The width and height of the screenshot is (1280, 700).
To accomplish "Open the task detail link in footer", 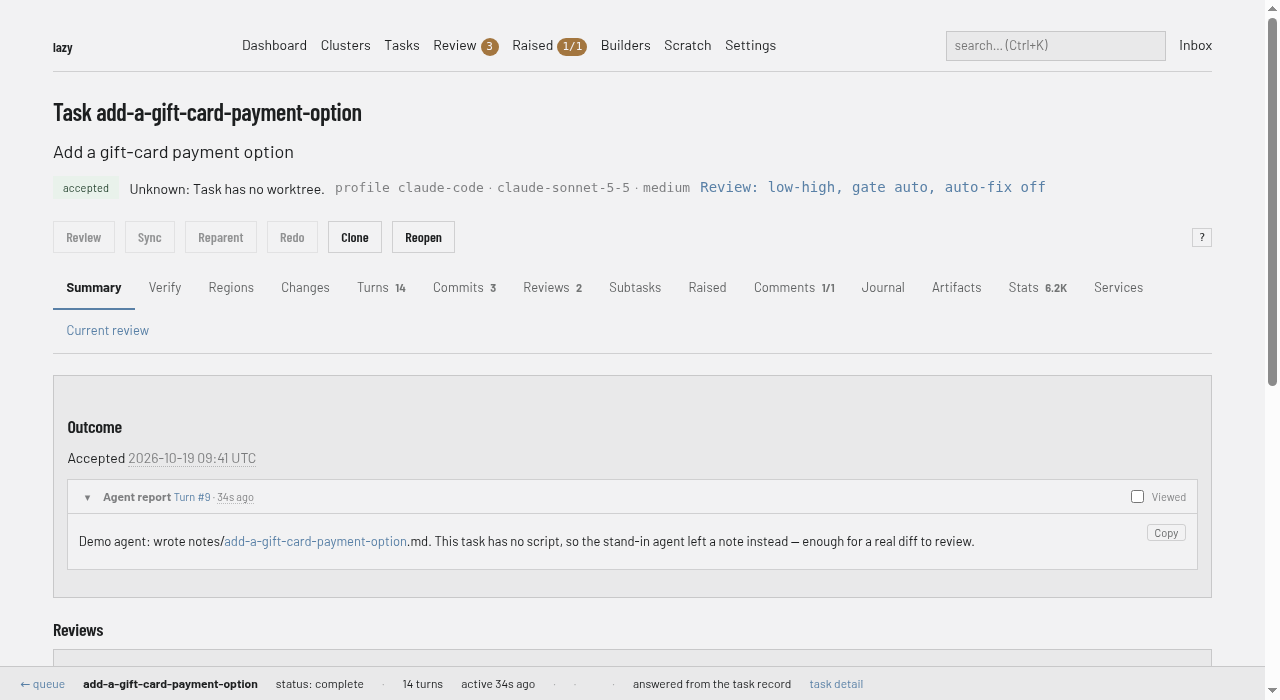I will (836, 684).
